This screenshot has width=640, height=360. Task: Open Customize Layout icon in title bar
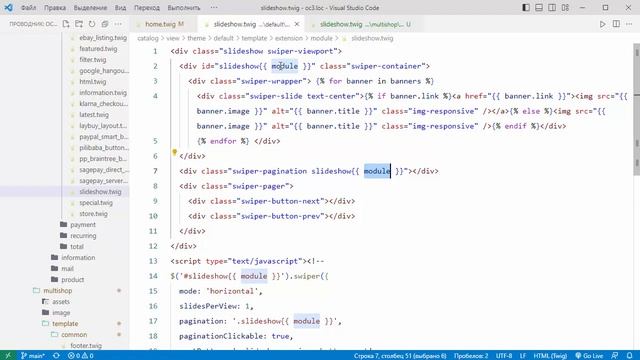tap(565, 8)
